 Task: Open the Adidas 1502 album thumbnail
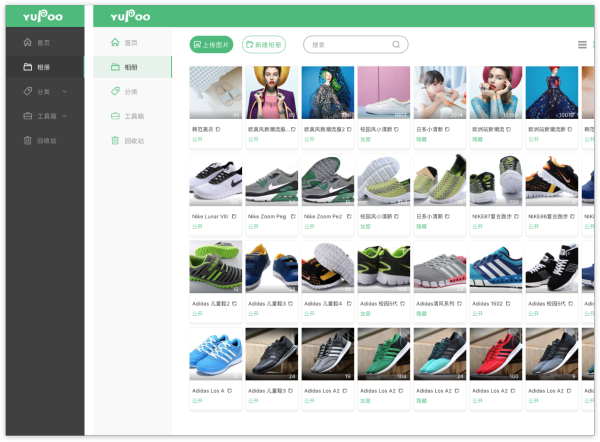click(495, 267)
